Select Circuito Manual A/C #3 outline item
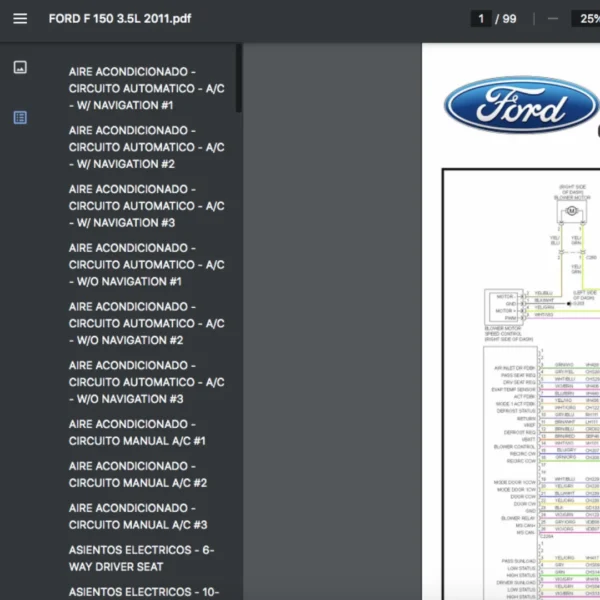This screenshot has height=600, width=600. tap(138, 516)
